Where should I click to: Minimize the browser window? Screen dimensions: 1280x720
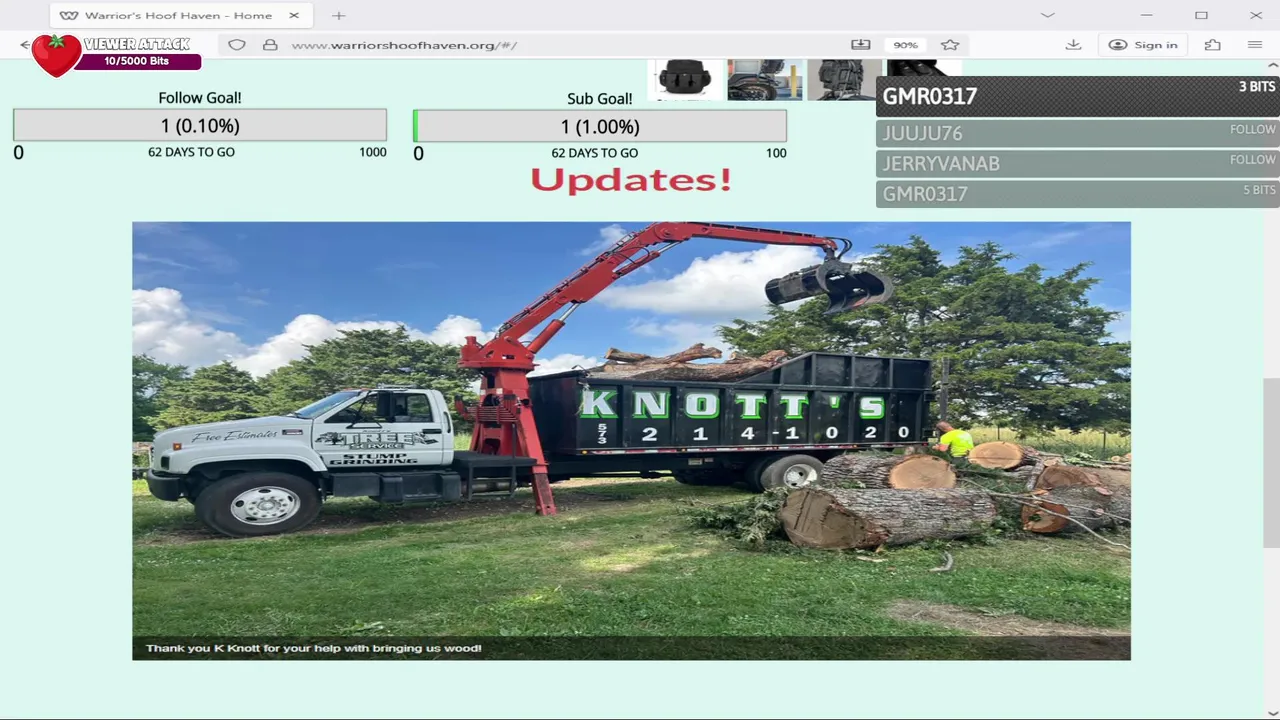(x=1147, y=15)
